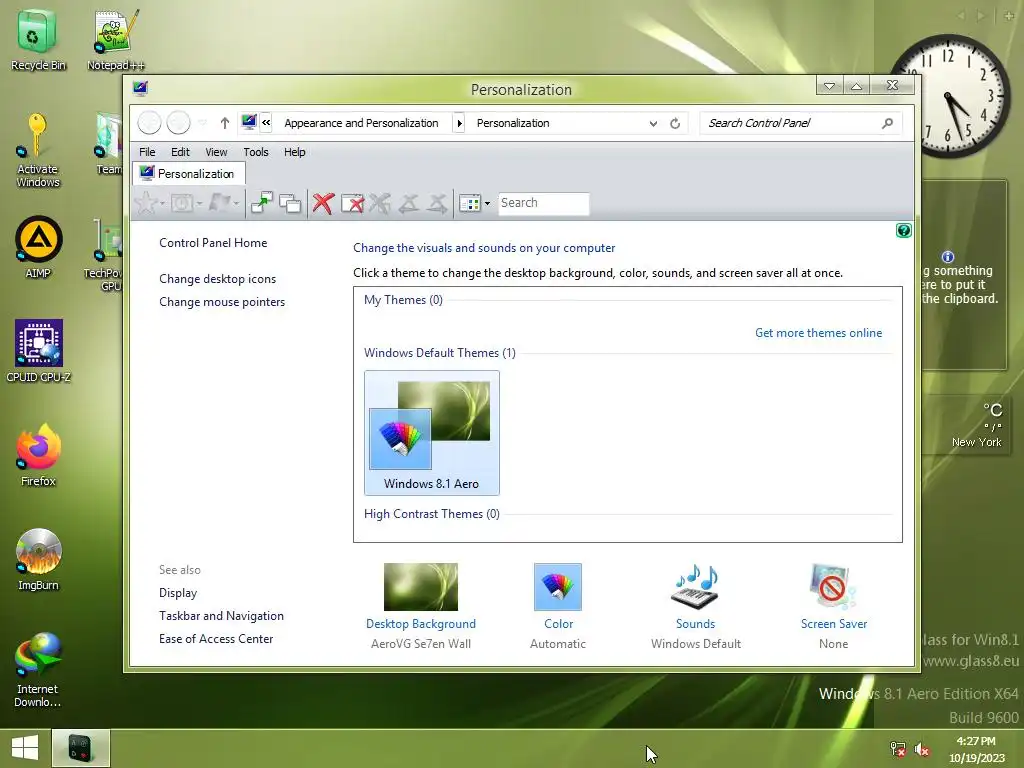Click the network status tray icon
This screenshot has height=768, width=1024.
point(898,749)
